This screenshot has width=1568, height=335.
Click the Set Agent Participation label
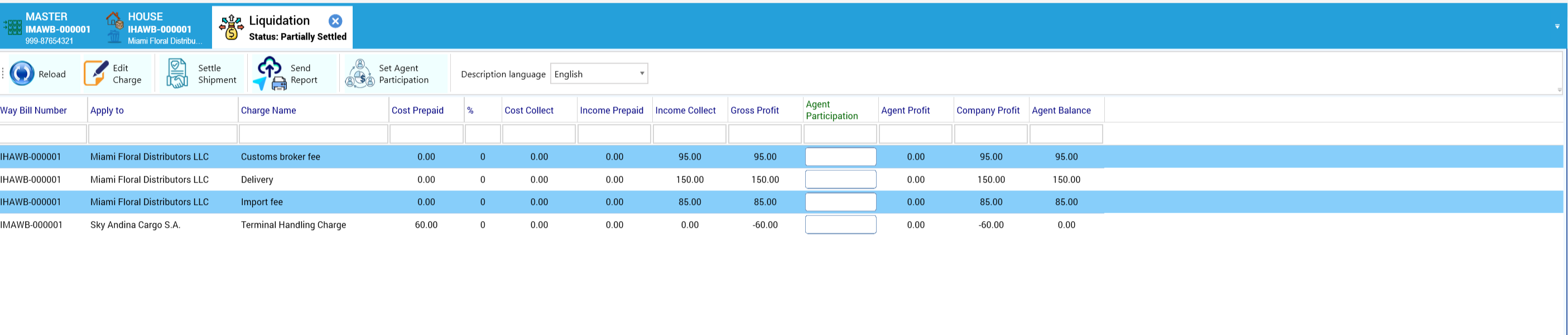[x=403, y=74]
